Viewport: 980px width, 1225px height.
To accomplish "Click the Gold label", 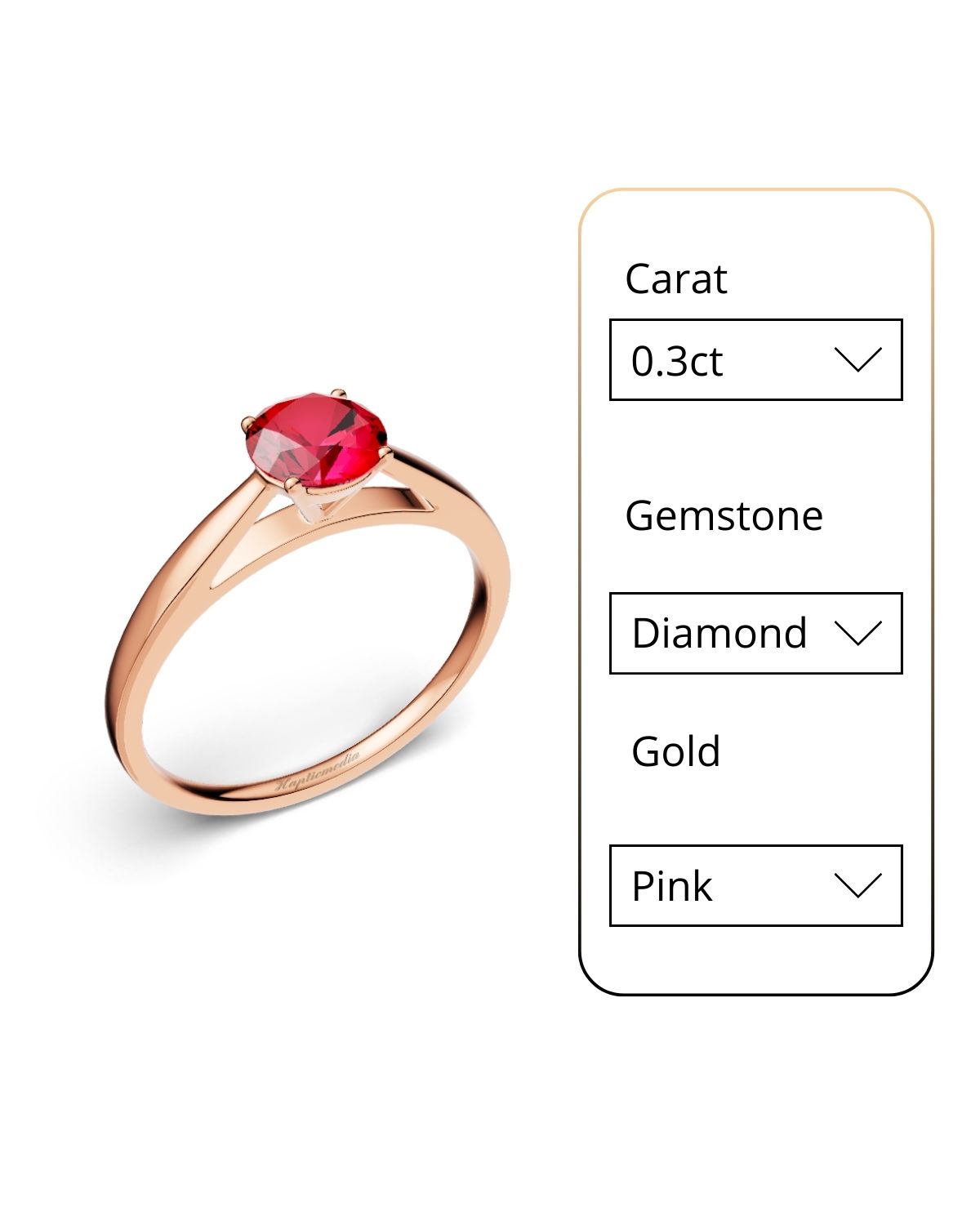I will click(x=675, y=751).
